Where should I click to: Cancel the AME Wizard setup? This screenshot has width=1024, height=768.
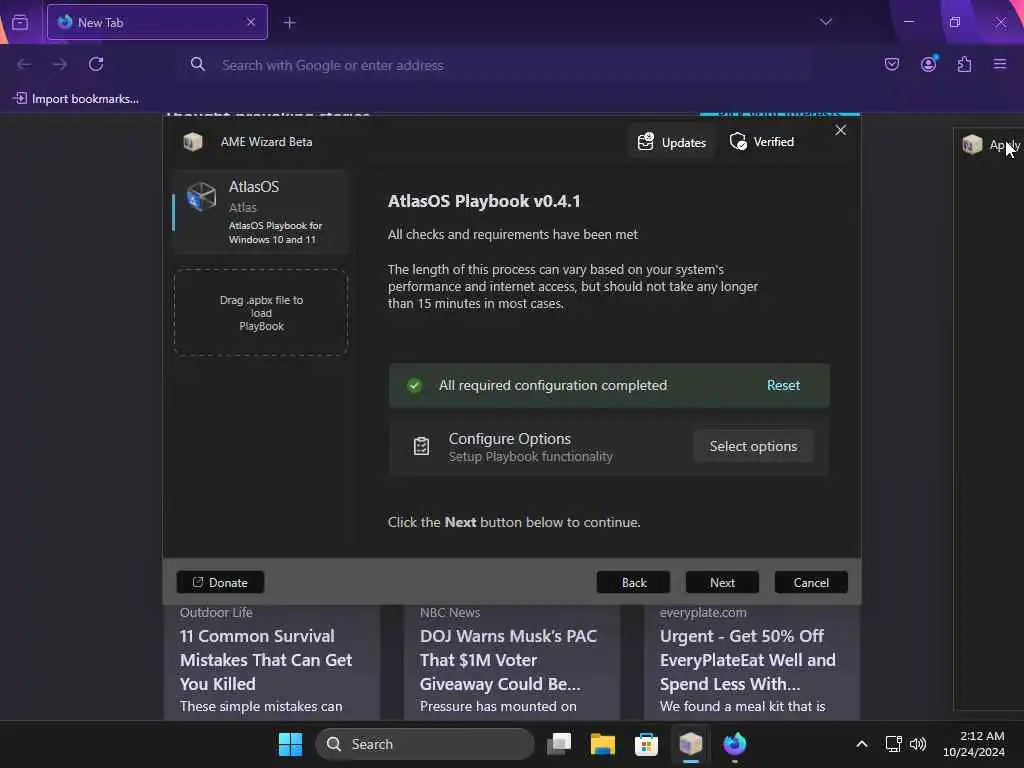[x=810, y=582]
